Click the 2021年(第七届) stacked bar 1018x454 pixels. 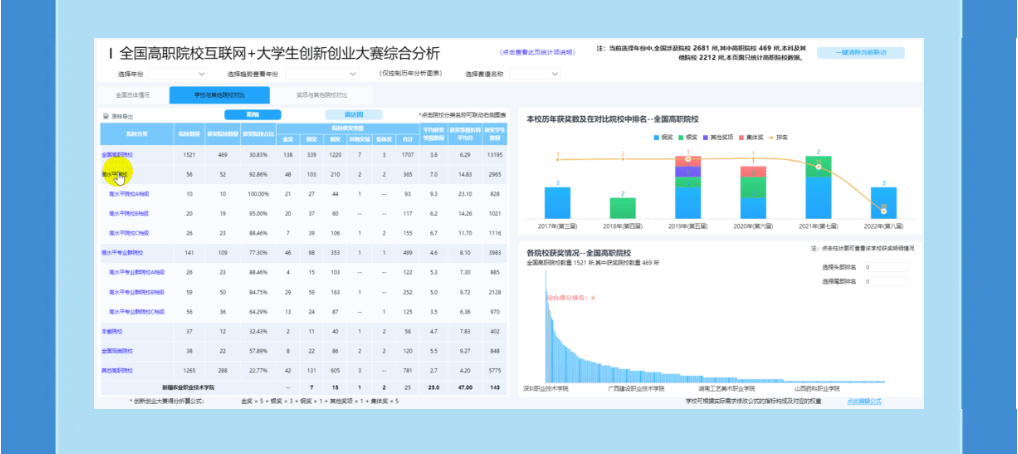[818, 186]
